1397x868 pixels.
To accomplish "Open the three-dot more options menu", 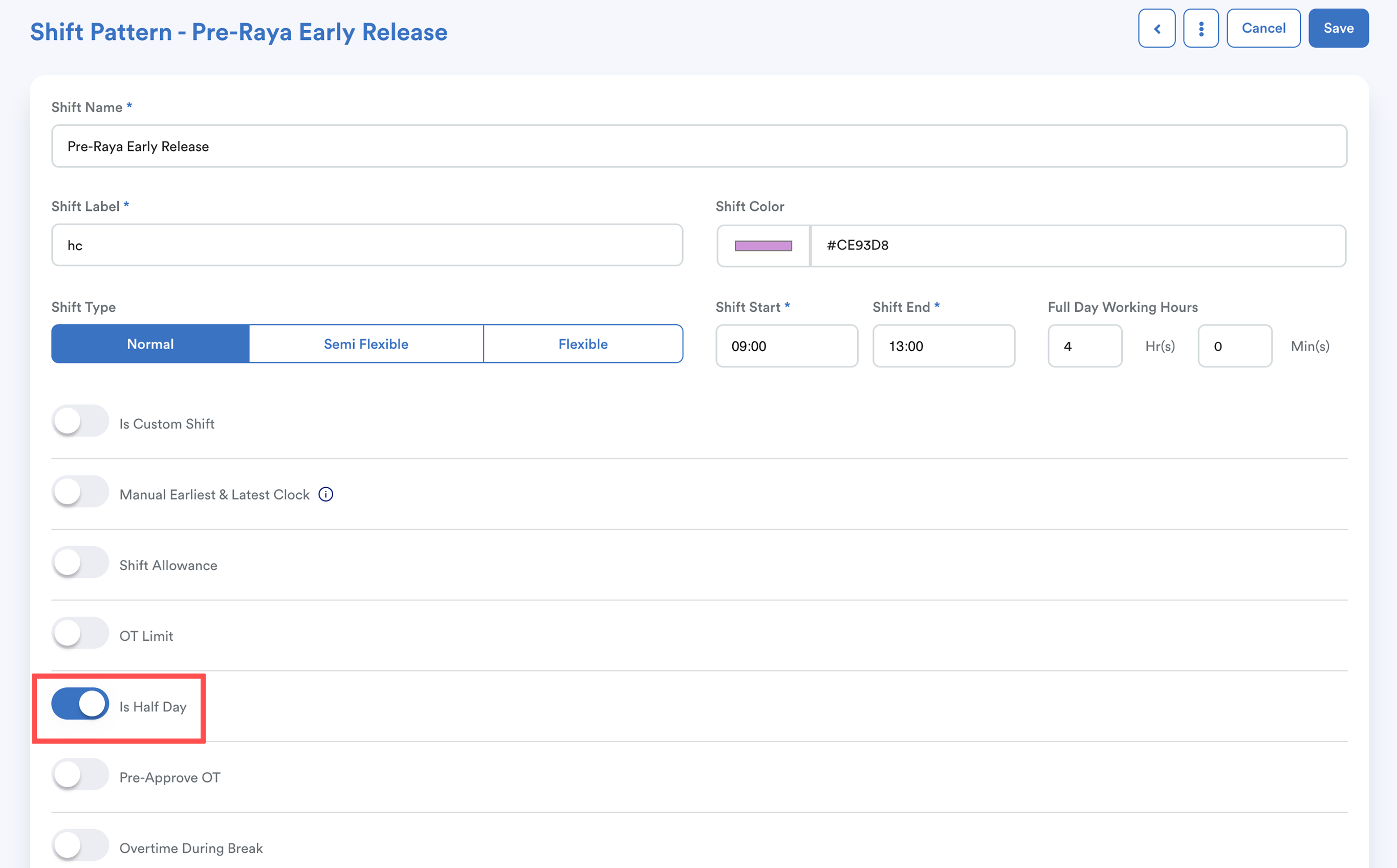I will [1200, 28].
